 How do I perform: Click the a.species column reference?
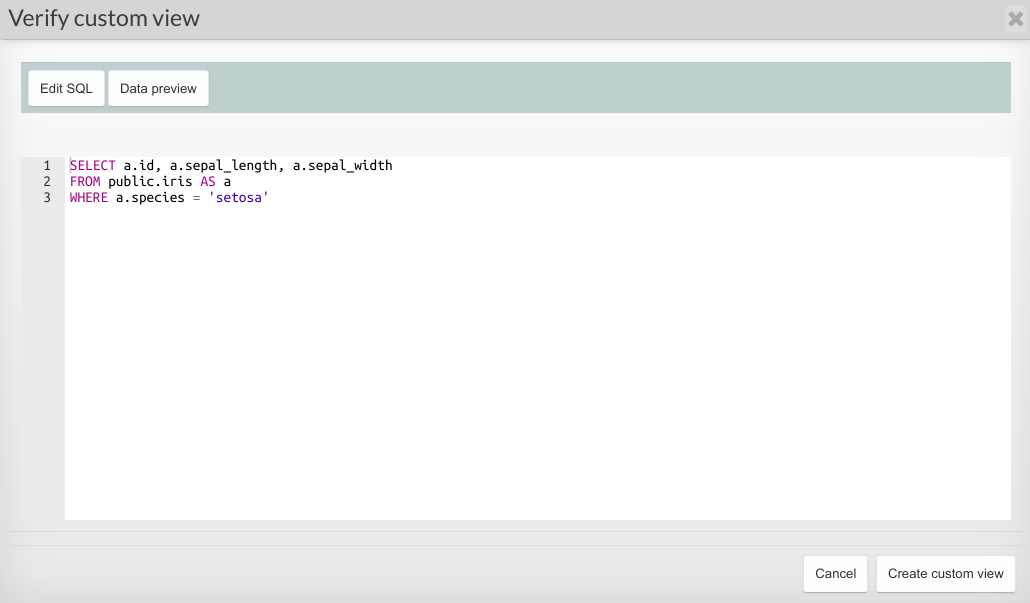pos(148,197)
